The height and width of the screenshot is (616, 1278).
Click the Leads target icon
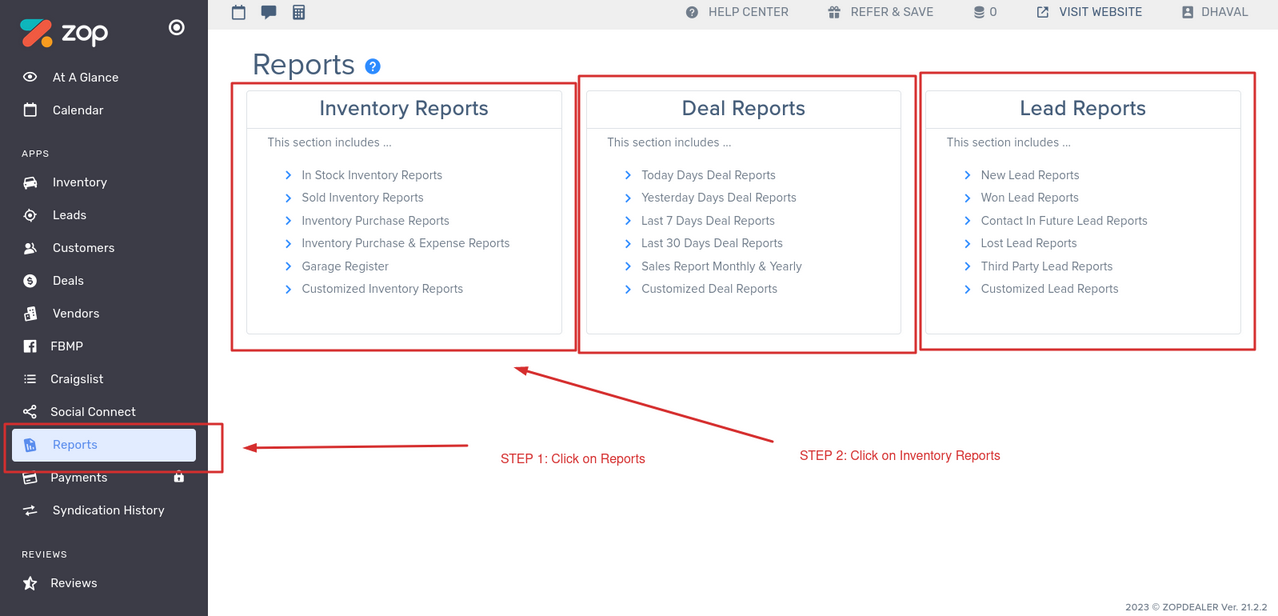pos(30,215)
